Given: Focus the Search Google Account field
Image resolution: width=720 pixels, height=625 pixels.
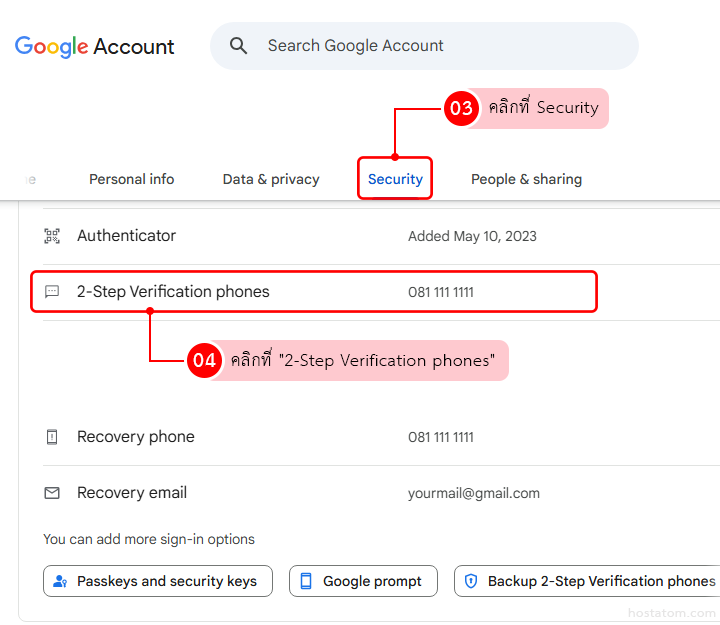Looking at the screenshot, I should tap(440, 46).
